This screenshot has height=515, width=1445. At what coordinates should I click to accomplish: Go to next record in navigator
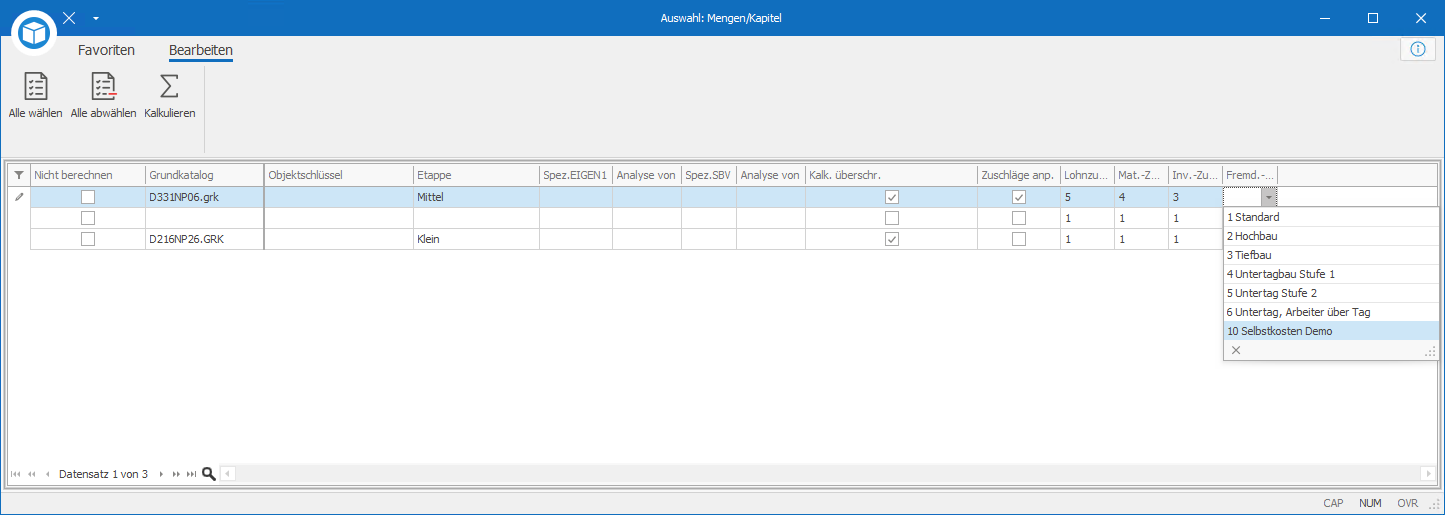(x=162, y=474)
